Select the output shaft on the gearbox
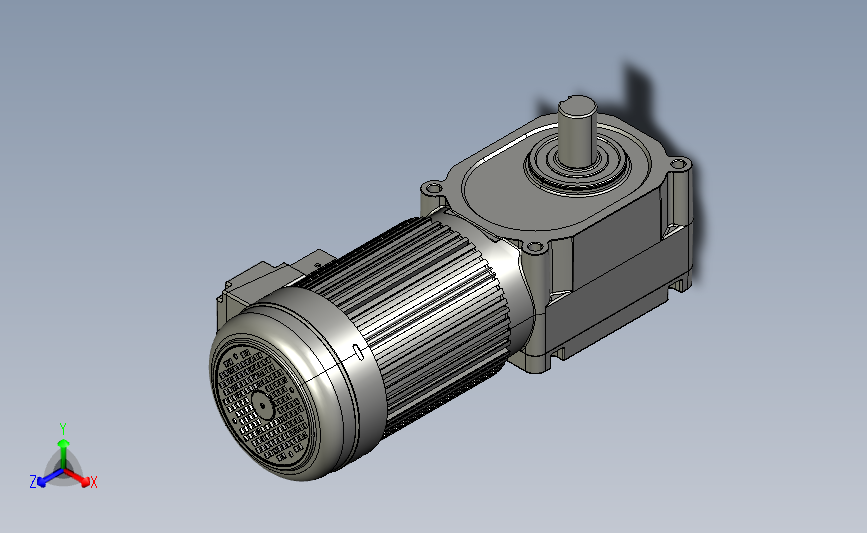Image resolution: width=867 pixels, height=533 pixels. click(x=576, y=132)
